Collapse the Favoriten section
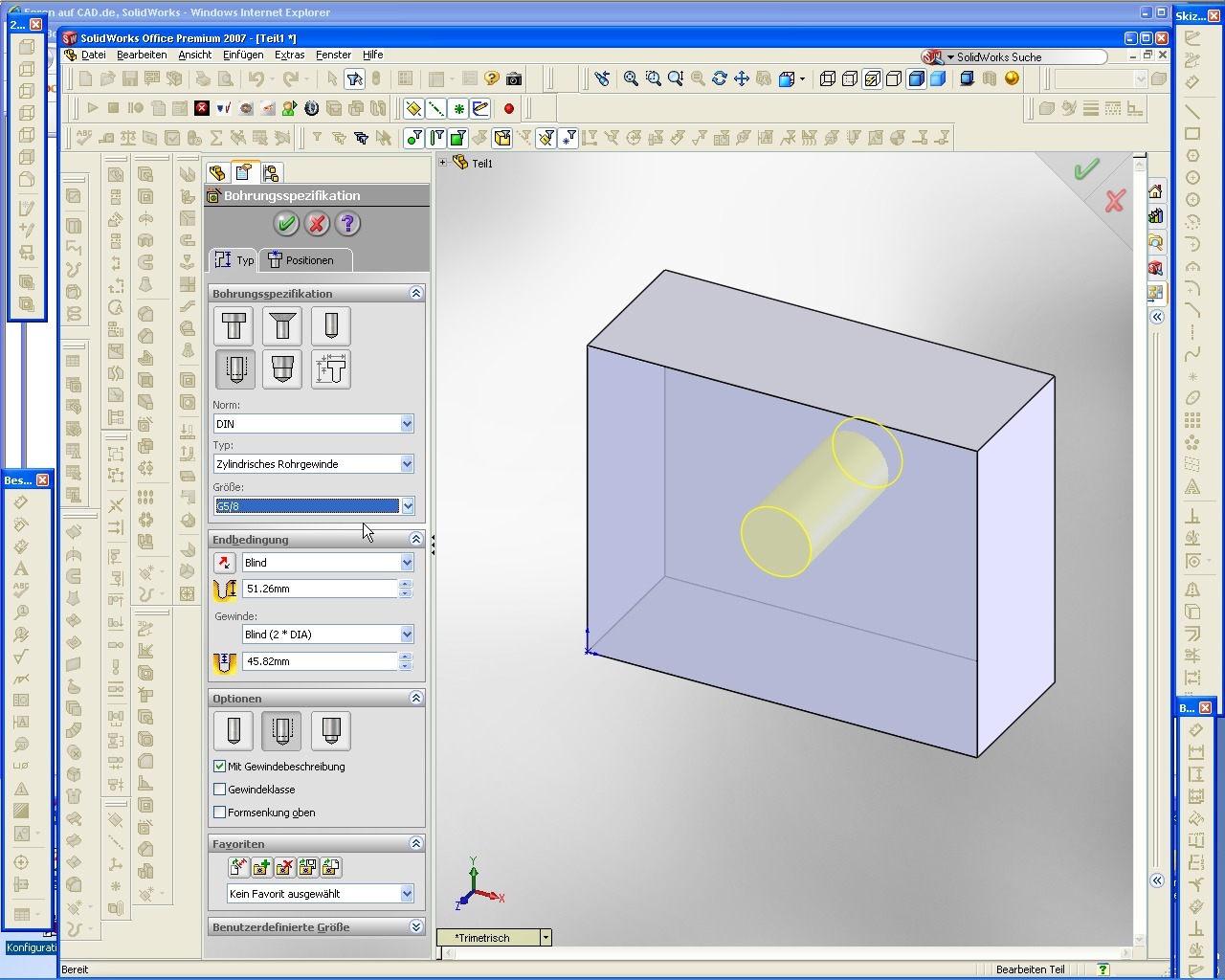1225x980 pixels. 415,844
